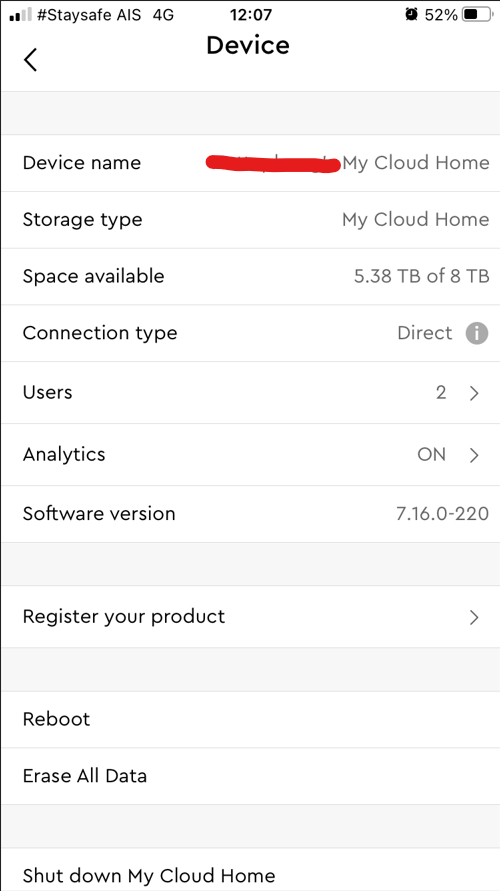
Task: Expand Users chevron arrow
Action: [474, 393]
